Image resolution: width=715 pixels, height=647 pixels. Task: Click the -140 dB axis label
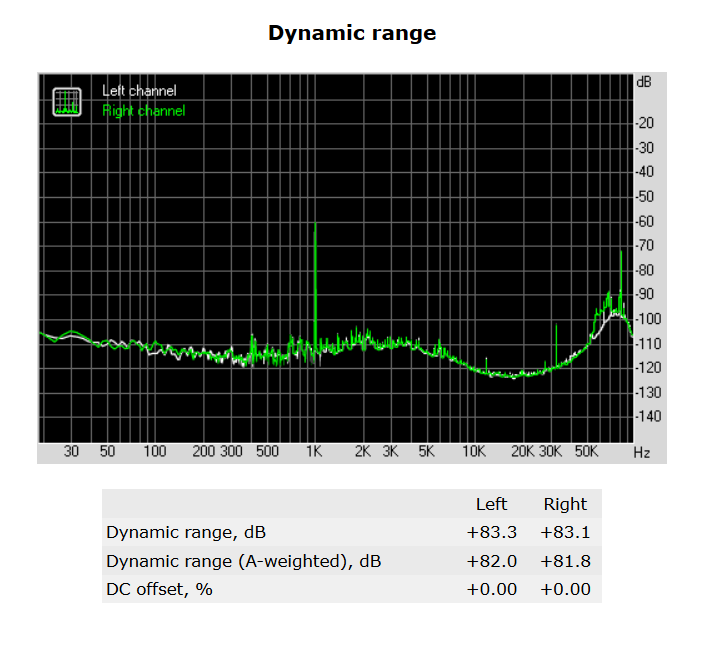click(x=648, y=416)
